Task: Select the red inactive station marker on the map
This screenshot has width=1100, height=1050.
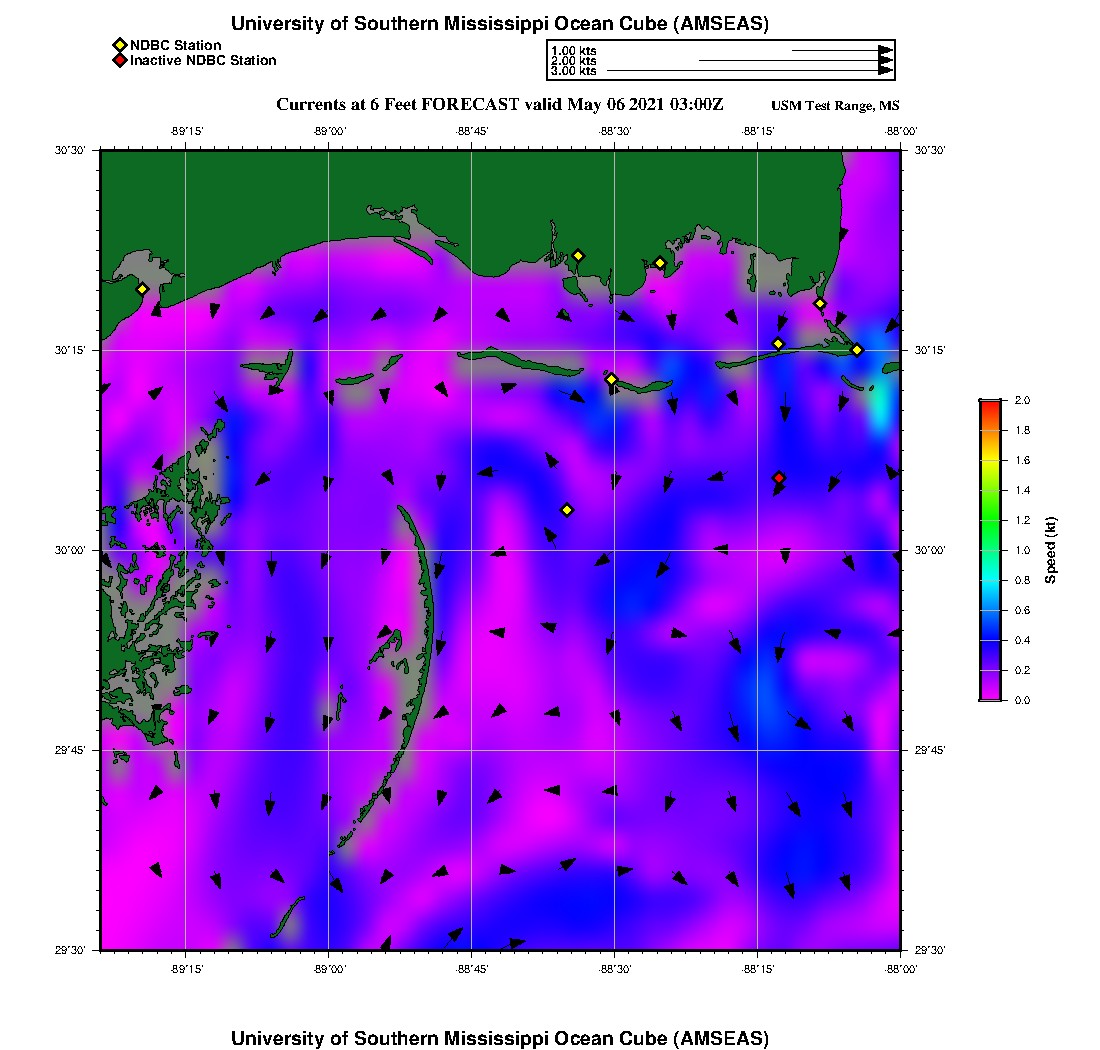Action: pyautogui.click(x=779, y=478)
